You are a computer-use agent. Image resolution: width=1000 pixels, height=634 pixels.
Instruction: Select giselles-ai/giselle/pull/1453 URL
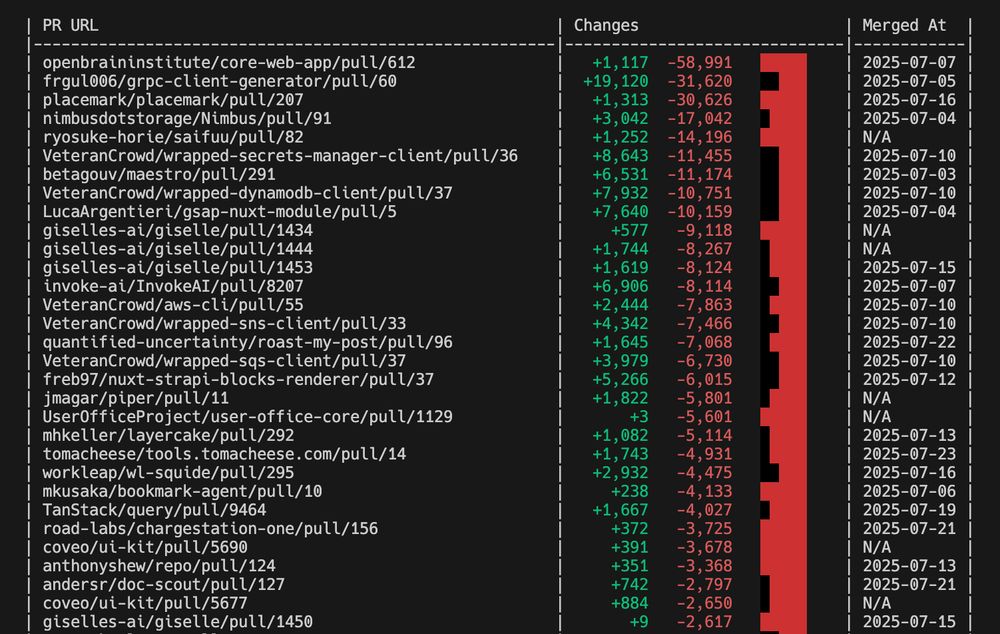[x=177, y=267]
